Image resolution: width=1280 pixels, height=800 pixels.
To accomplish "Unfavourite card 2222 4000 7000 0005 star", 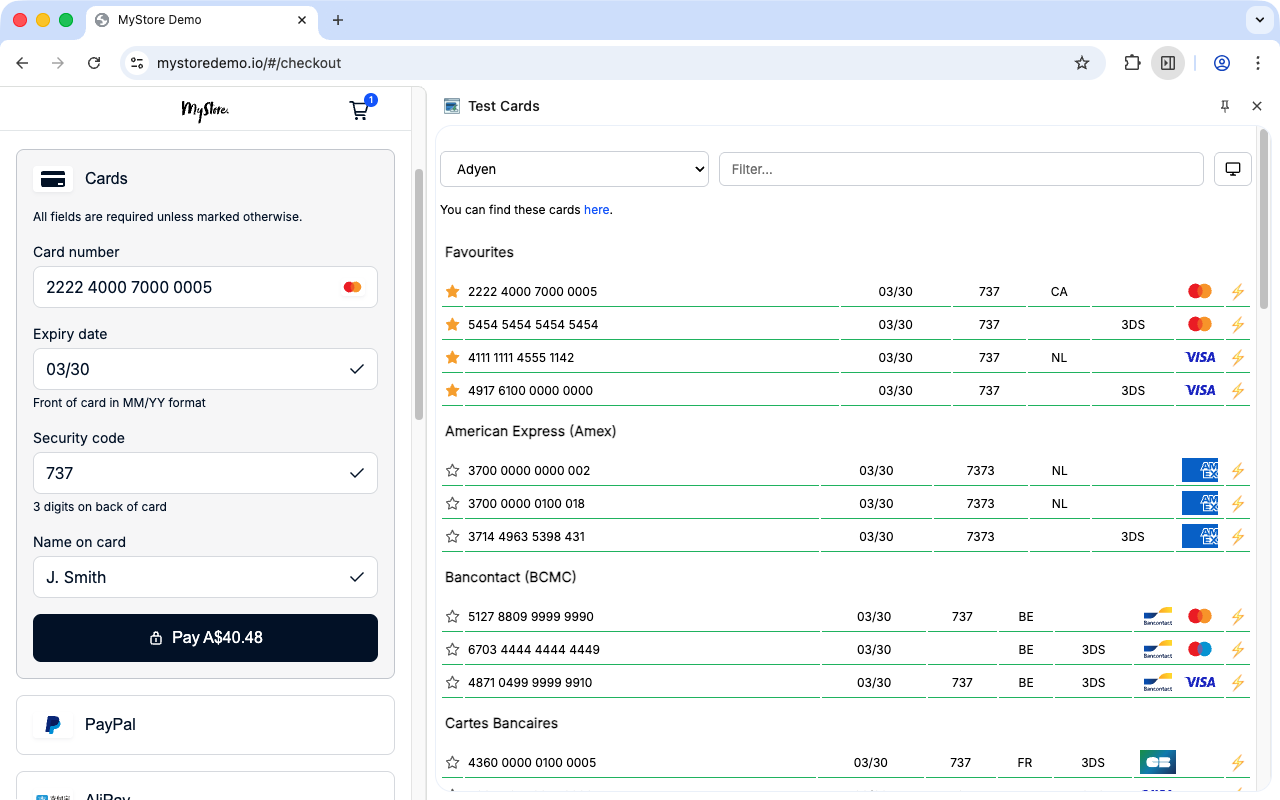I will click(x=452, y=292).
